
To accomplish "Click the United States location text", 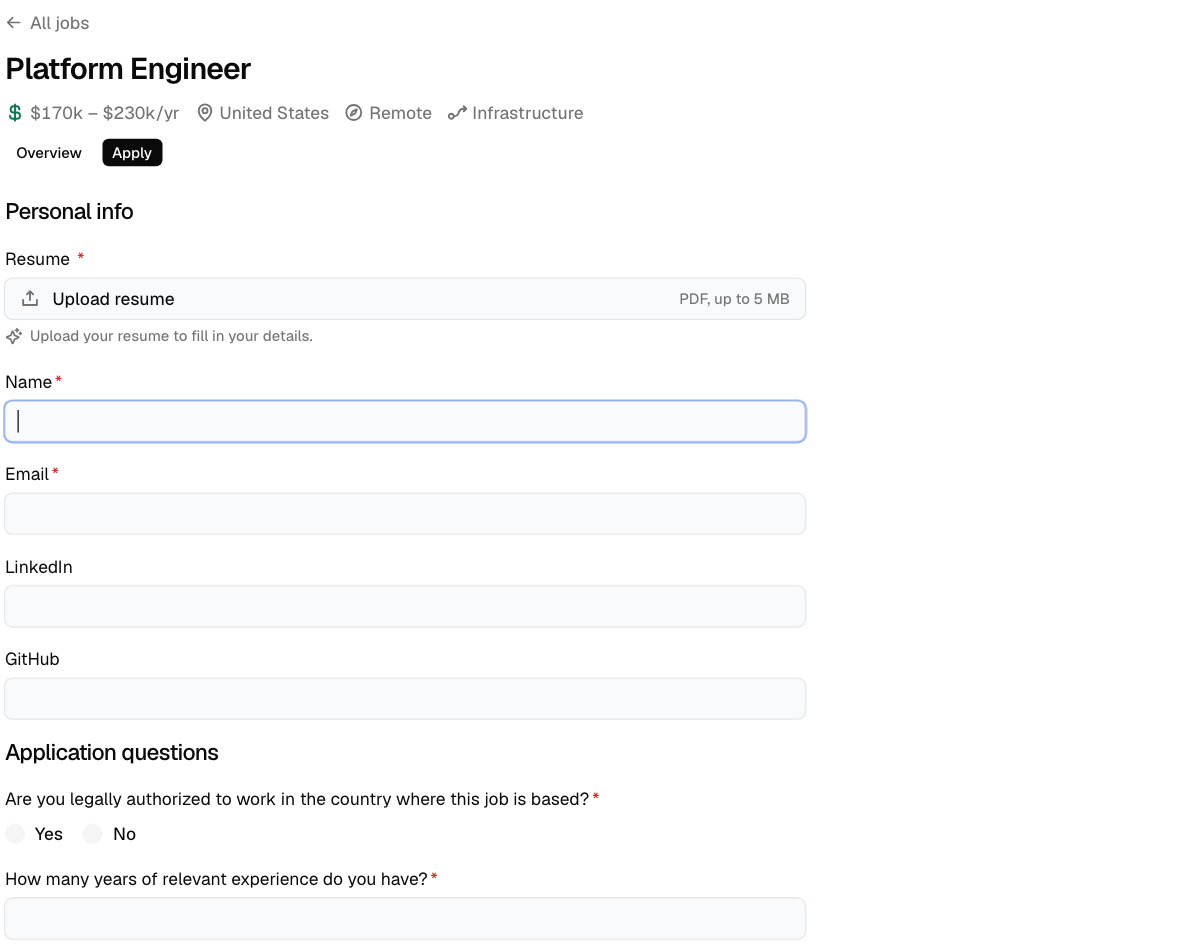I will click(274, 113).
